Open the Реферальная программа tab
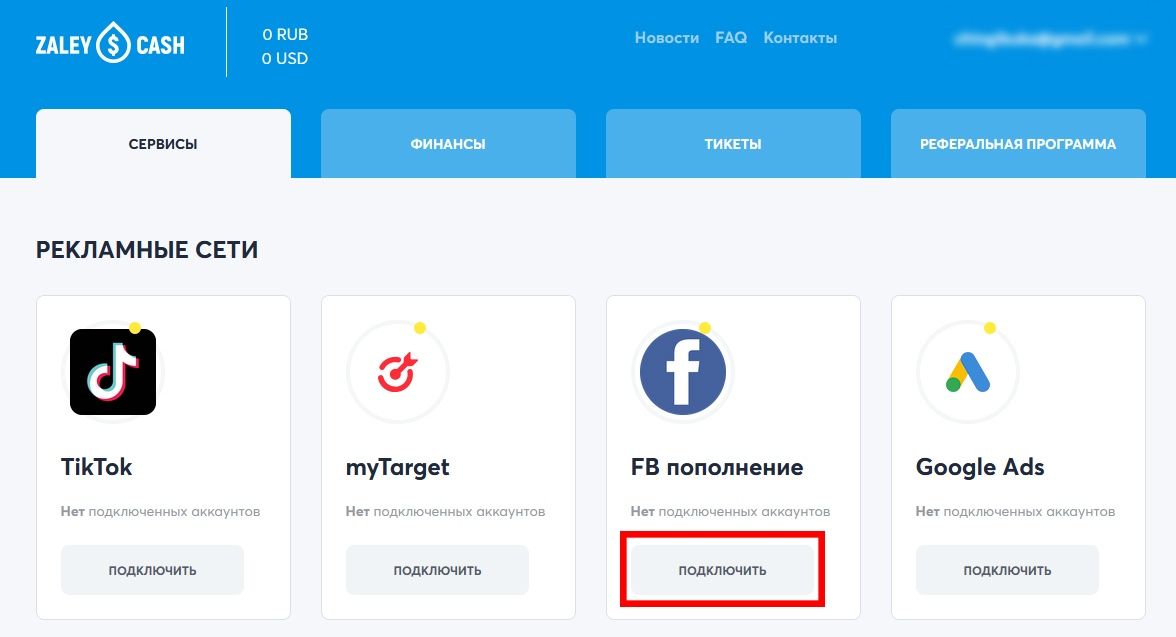Screen dimensions: 1176x637 1018,143
